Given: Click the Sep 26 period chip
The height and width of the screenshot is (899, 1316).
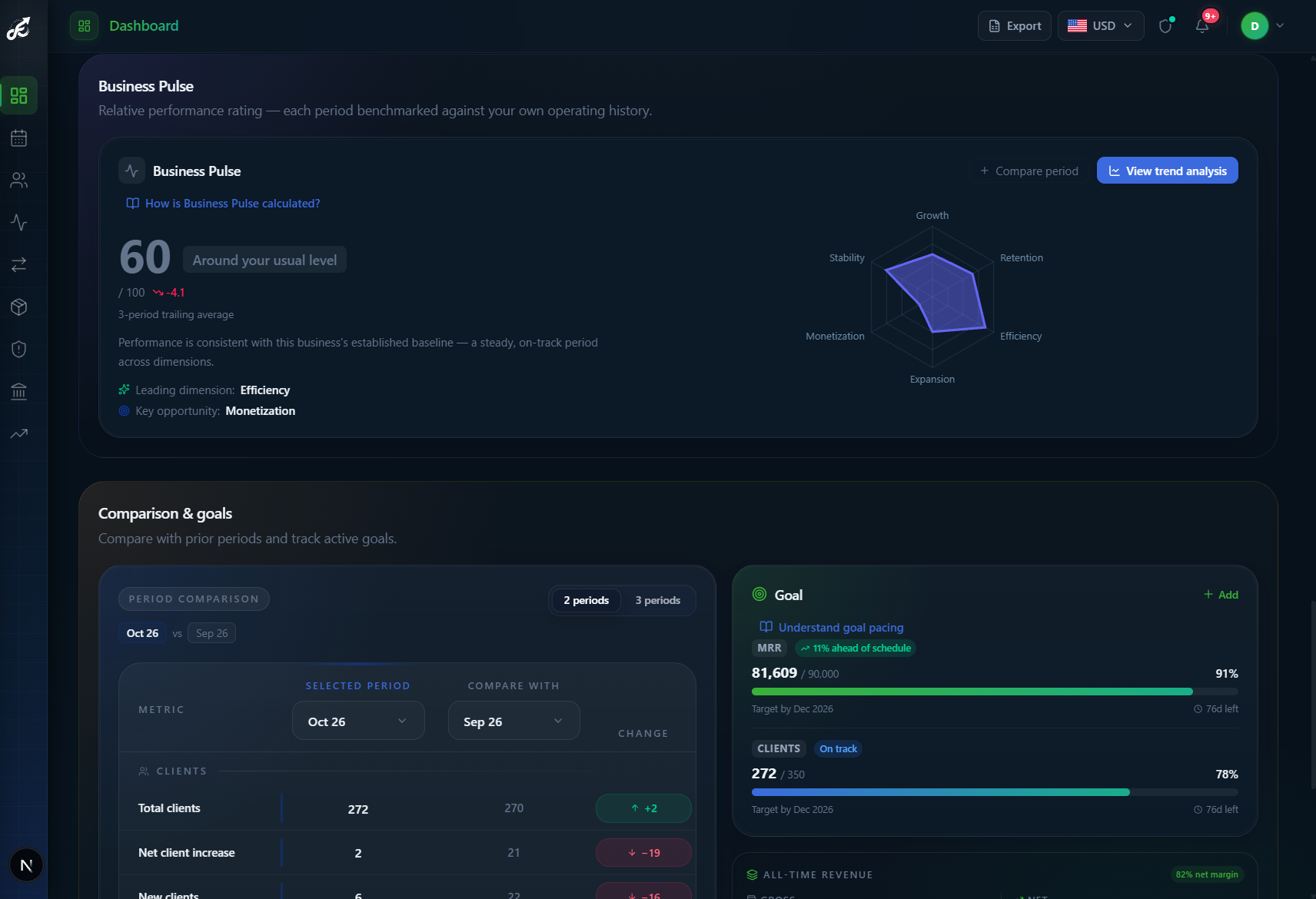Looking at the screenshot, I should pyautogui.click(x=211, y=633).
